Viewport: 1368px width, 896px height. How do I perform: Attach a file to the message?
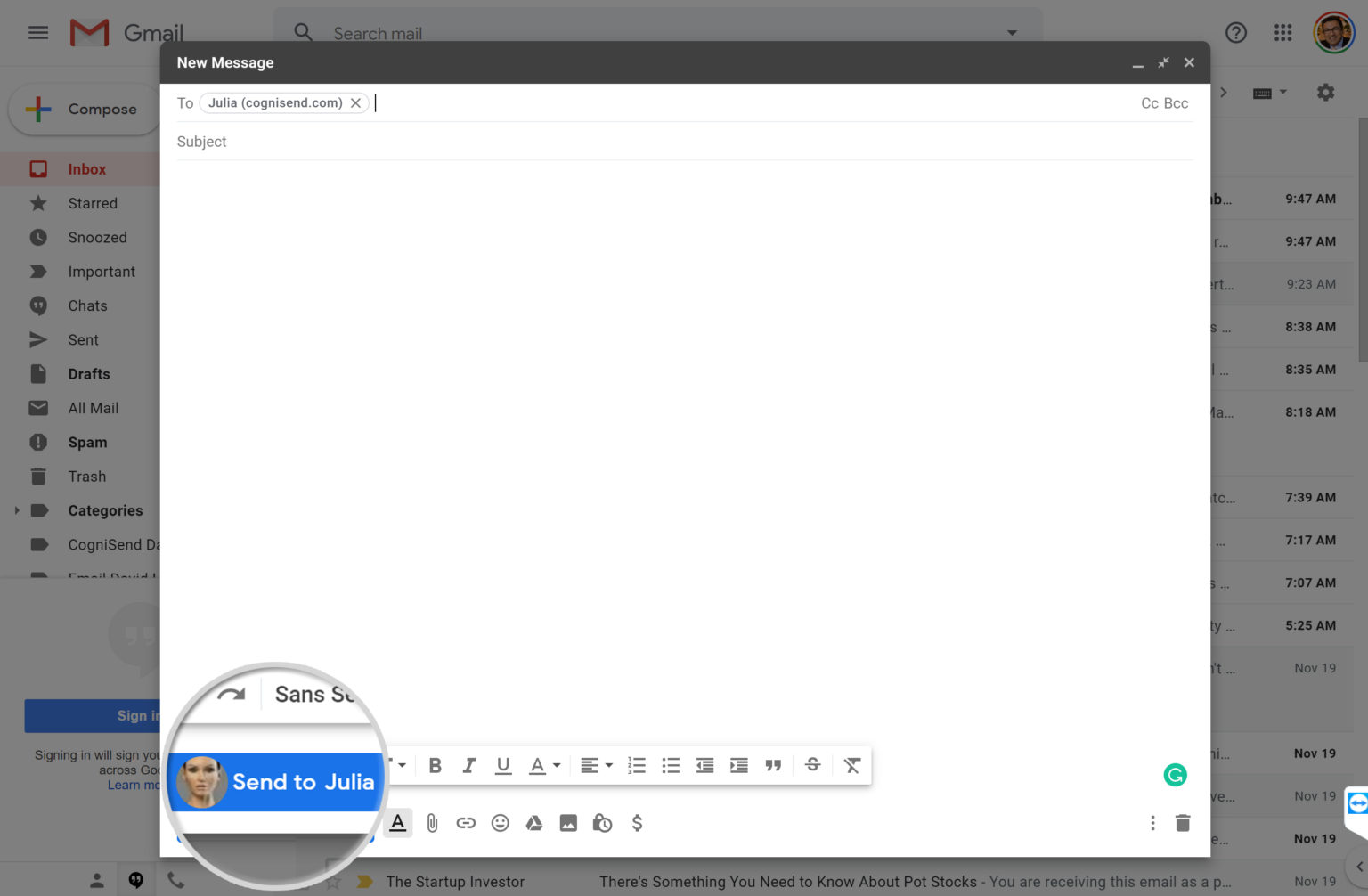tap(432, 823)
